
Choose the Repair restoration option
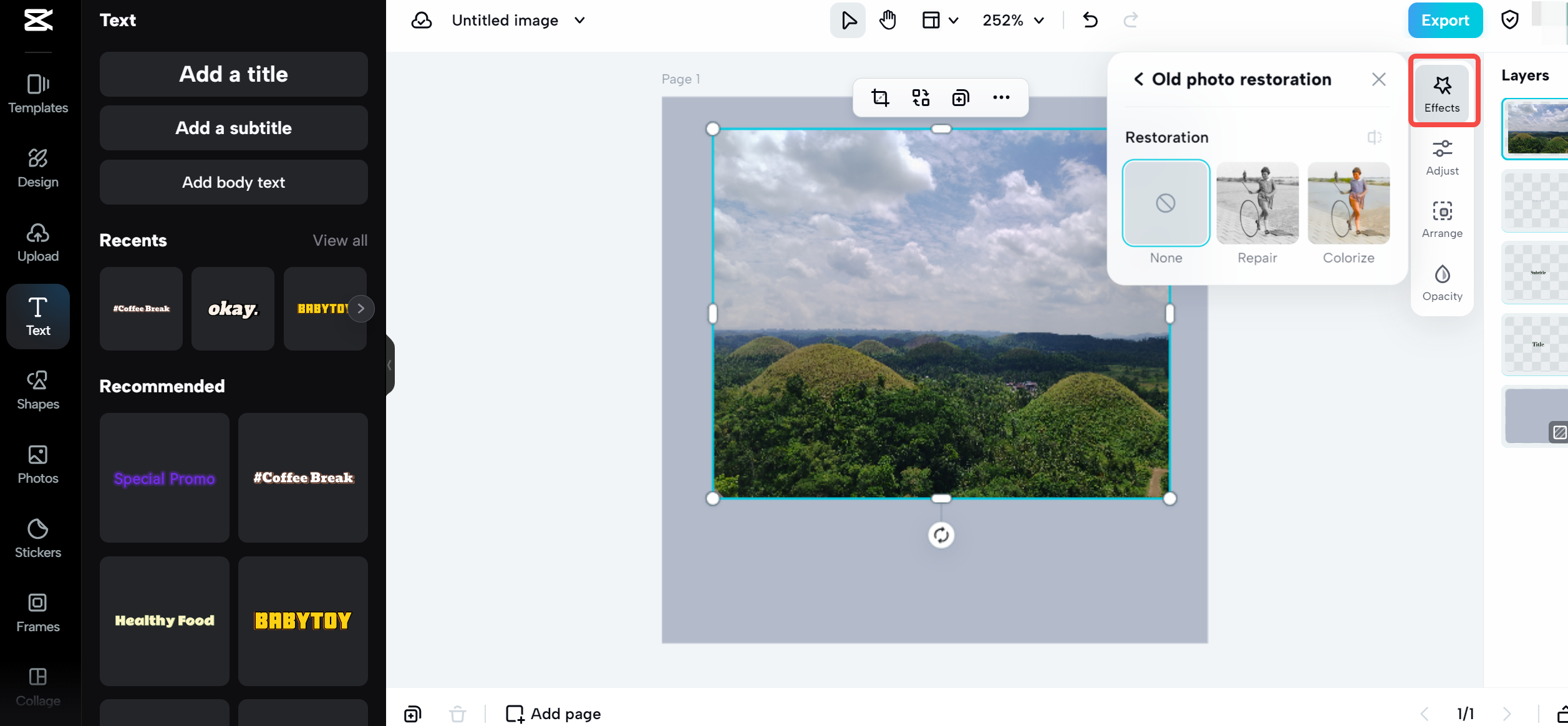[1257, 203]
